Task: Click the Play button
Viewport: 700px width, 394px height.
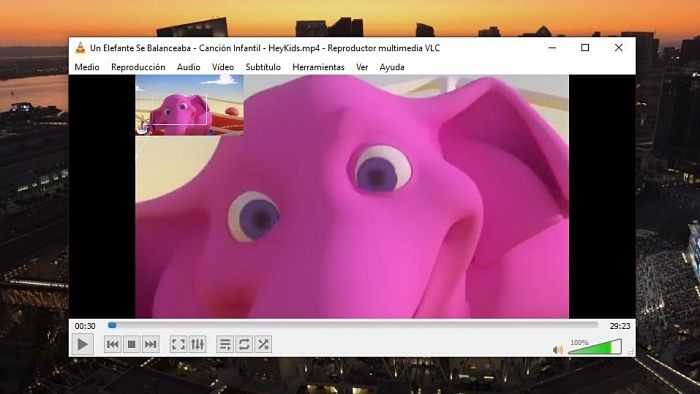Action: (83, 344)
